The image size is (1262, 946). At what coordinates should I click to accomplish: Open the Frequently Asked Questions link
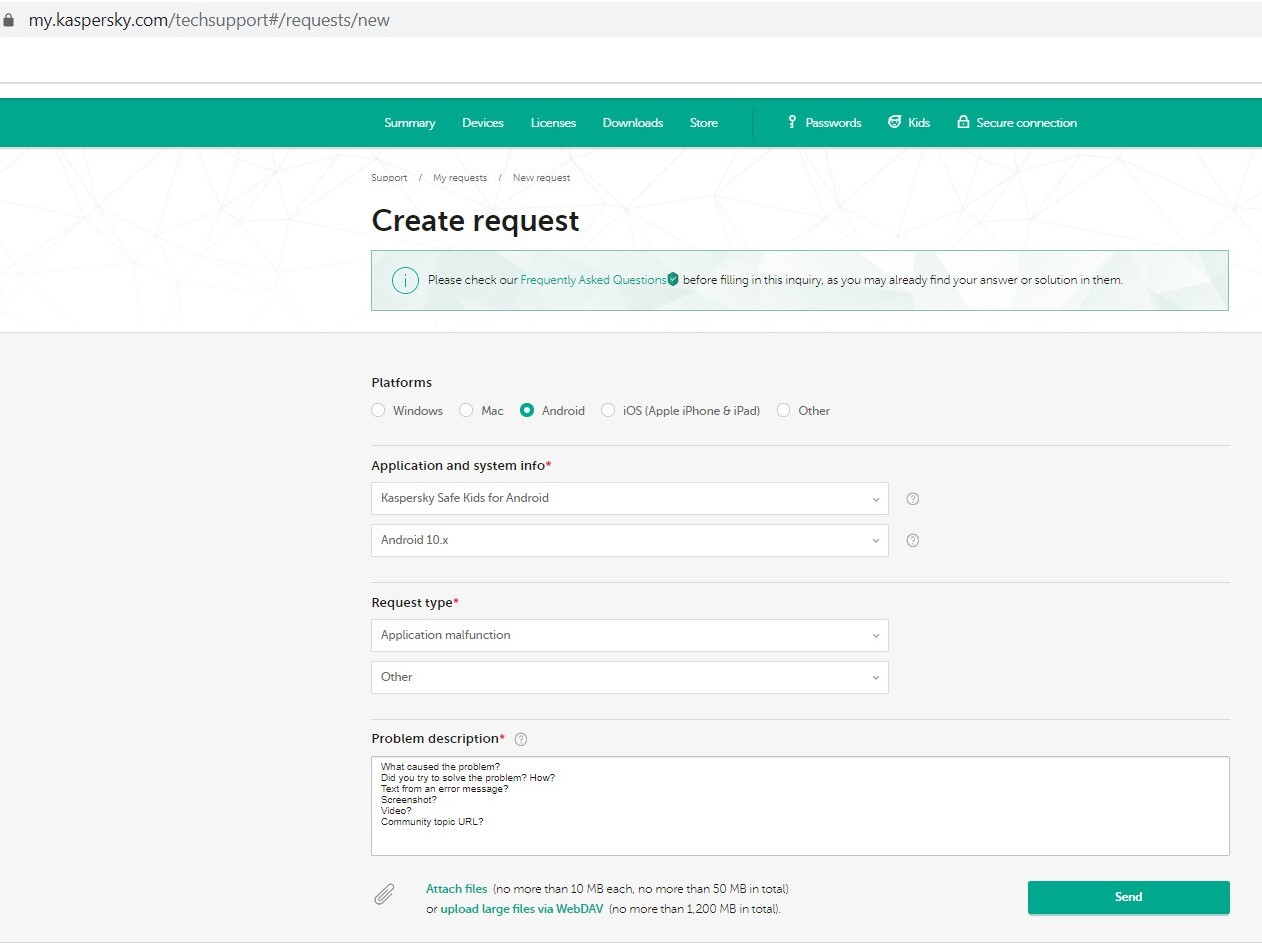593,280
